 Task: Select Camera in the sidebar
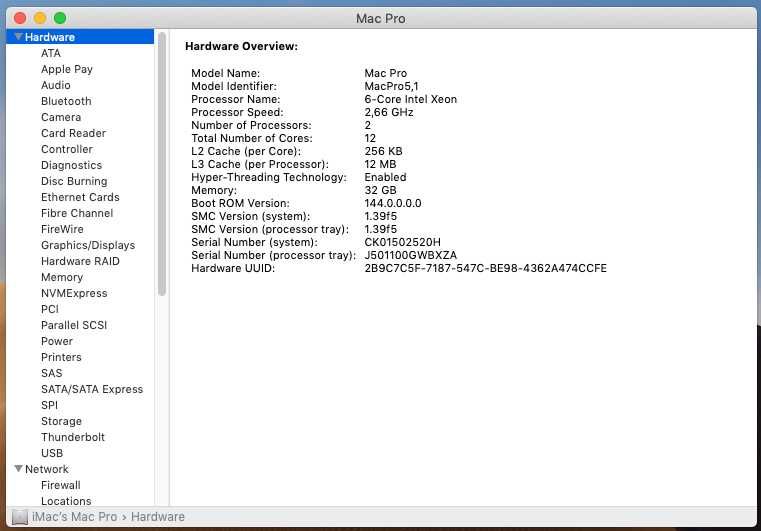point(61,117)
